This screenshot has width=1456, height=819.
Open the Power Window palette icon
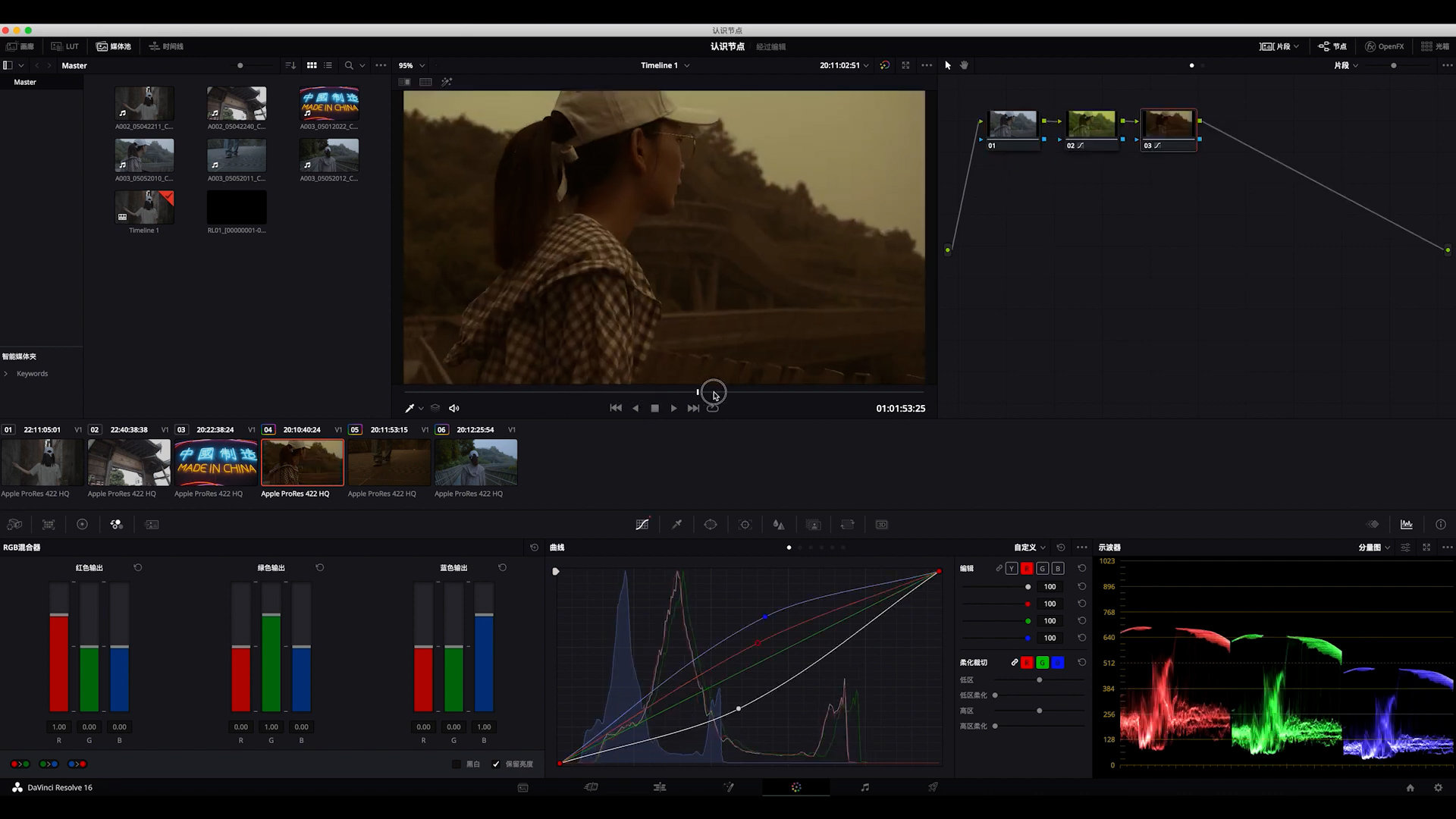[711, 525]
